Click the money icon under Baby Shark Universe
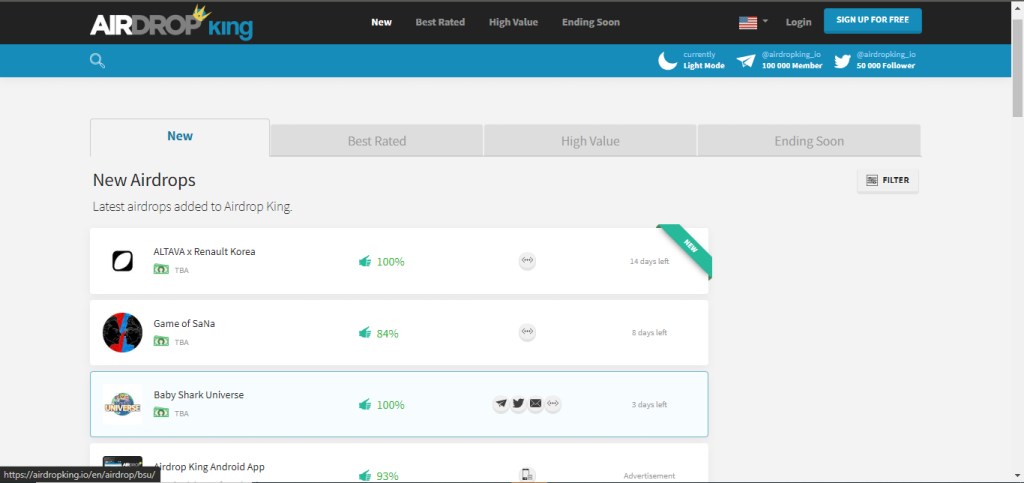Viewport: 1024px width, 483px height. (161, 413)
